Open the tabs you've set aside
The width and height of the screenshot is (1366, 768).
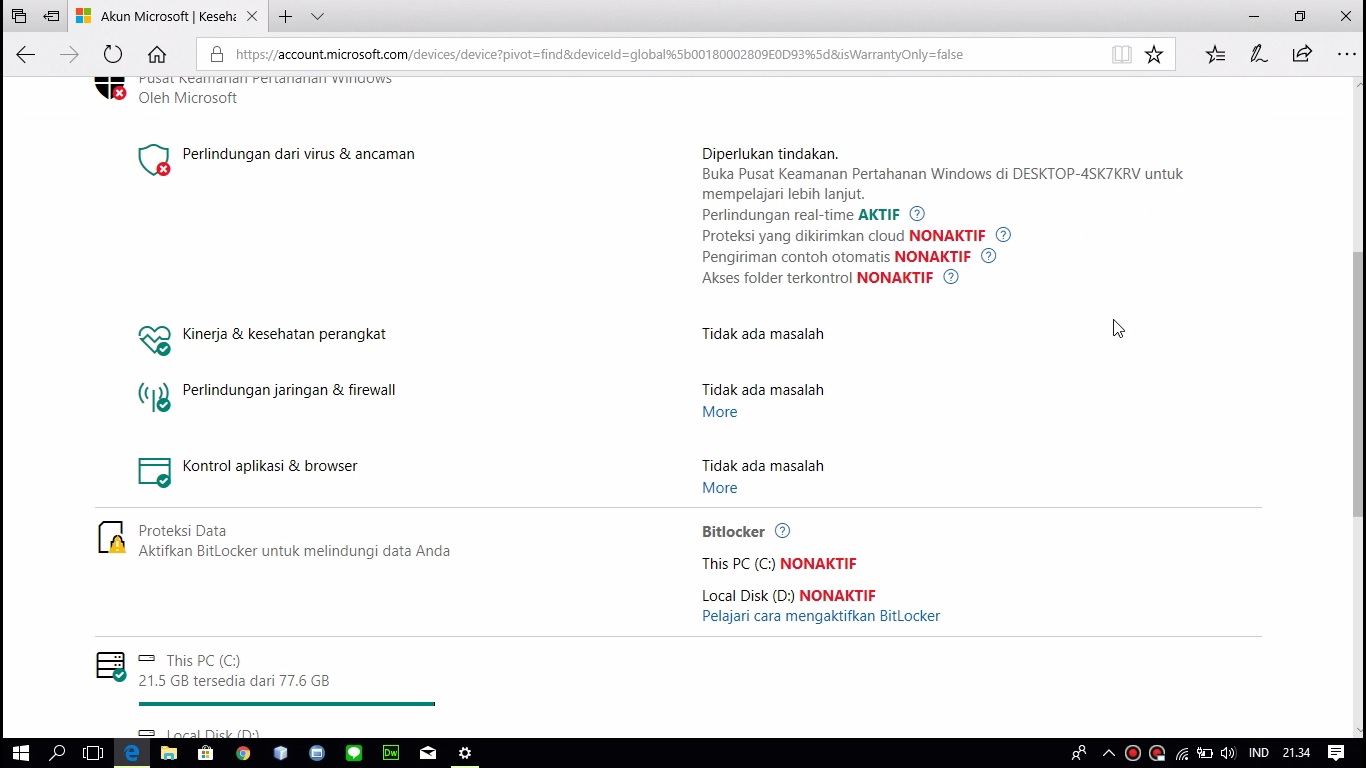[19, 16]
